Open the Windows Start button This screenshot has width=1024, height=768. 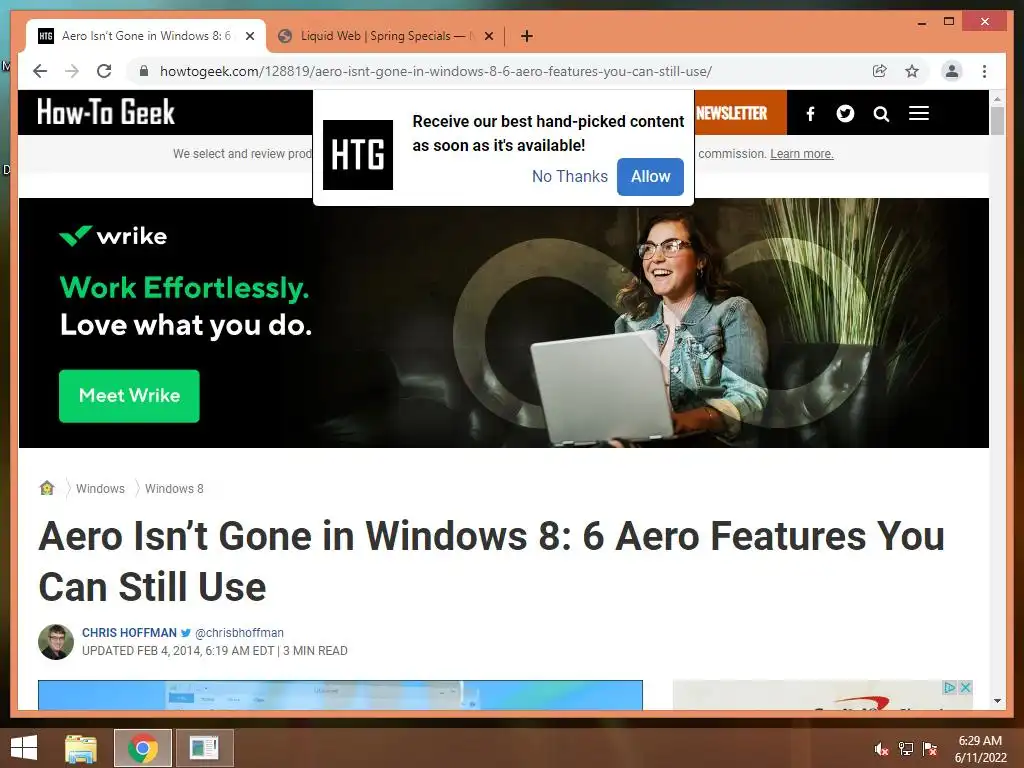click(24, 748)
